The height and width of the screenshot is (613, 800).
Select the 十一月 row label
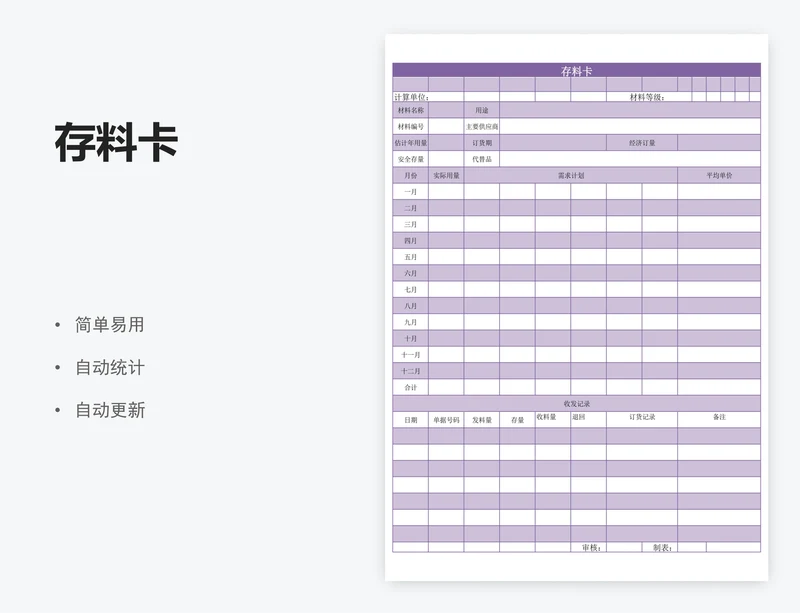pos(411,355)
